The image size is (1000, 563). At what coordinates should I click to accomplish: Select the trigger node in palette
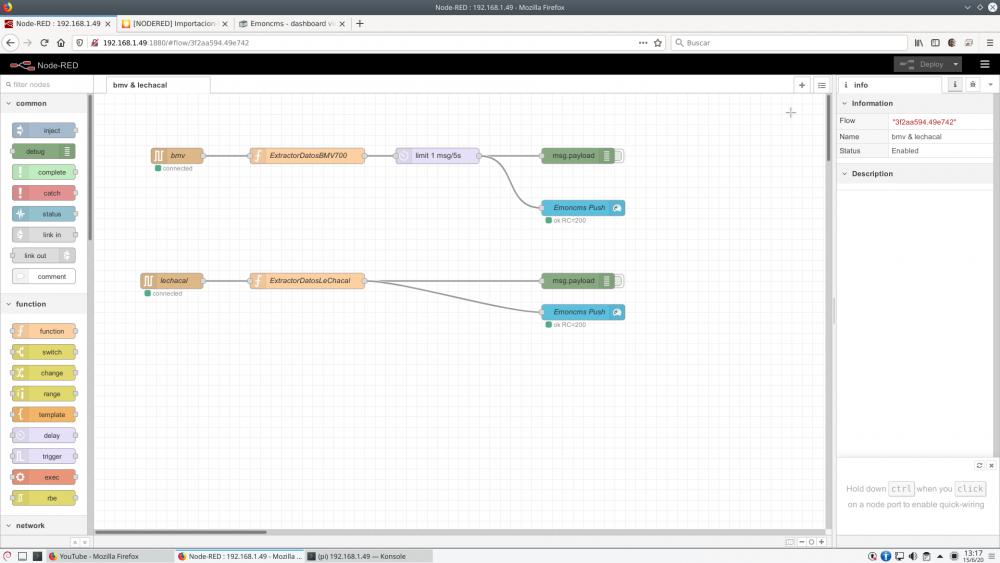(44, 457)
